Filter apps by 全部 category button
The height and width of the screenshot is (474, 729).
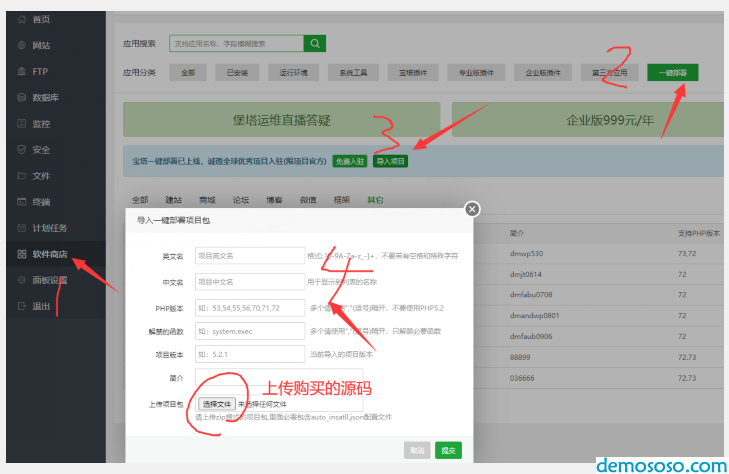pyautogui.click(x=188, y=72)
